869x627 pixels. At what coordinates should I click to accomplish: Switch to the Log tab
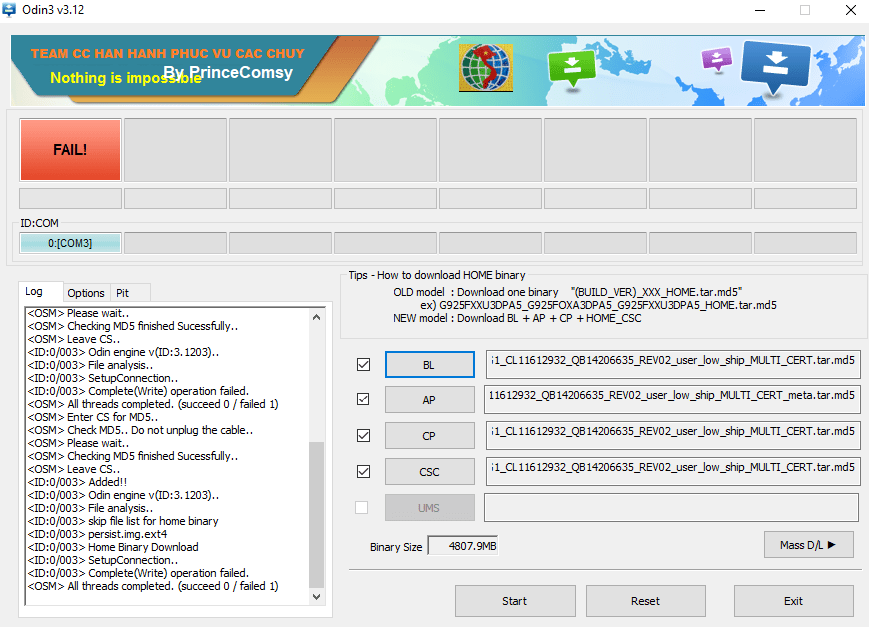tap(34, 292)
